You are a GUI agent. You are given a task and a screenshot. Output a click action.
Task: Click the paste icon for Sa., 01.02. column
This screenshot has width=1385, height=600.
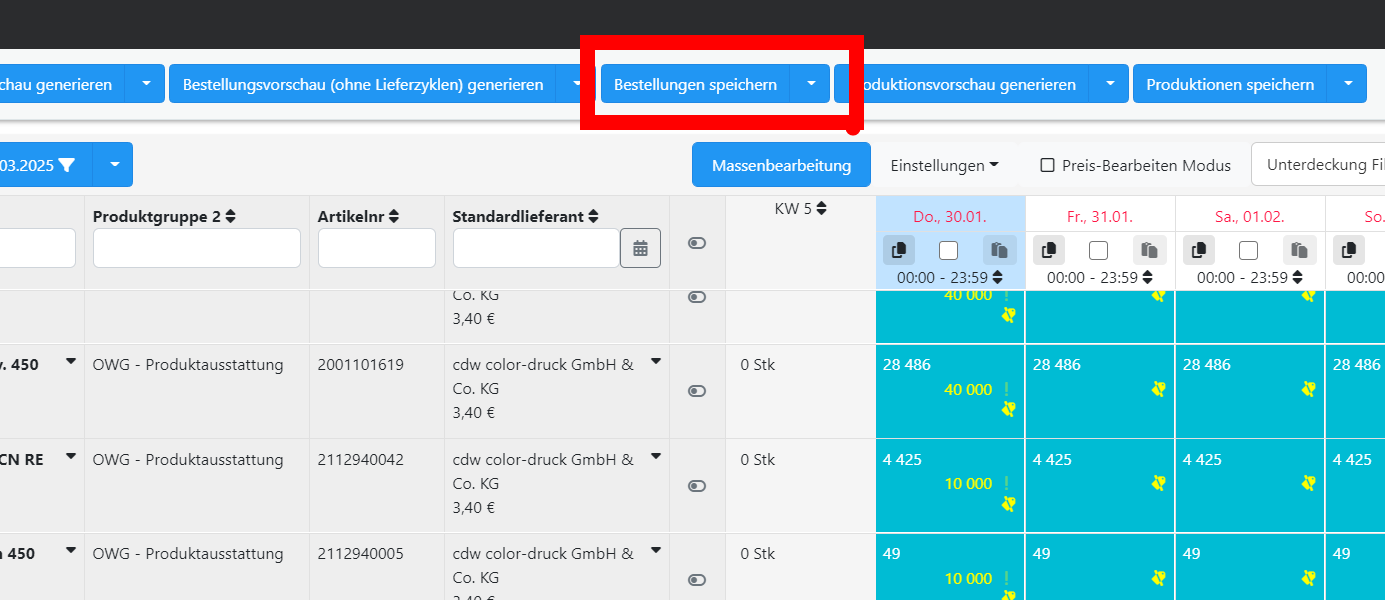1299,250
